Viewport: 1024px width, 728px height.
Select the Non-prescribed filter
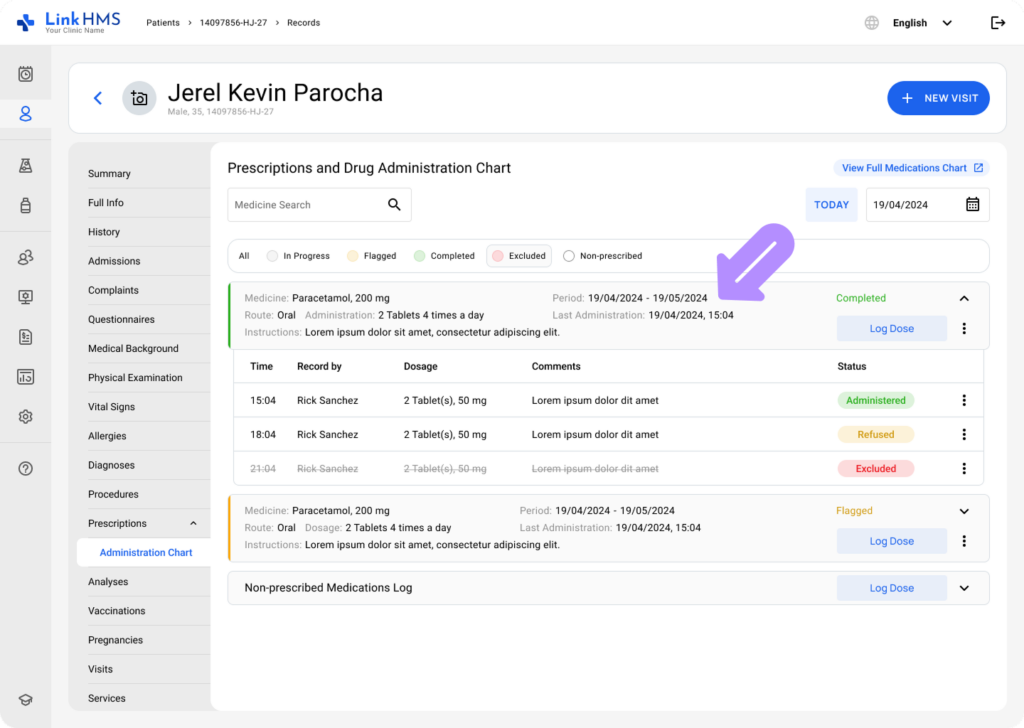[x=603, y=256]
